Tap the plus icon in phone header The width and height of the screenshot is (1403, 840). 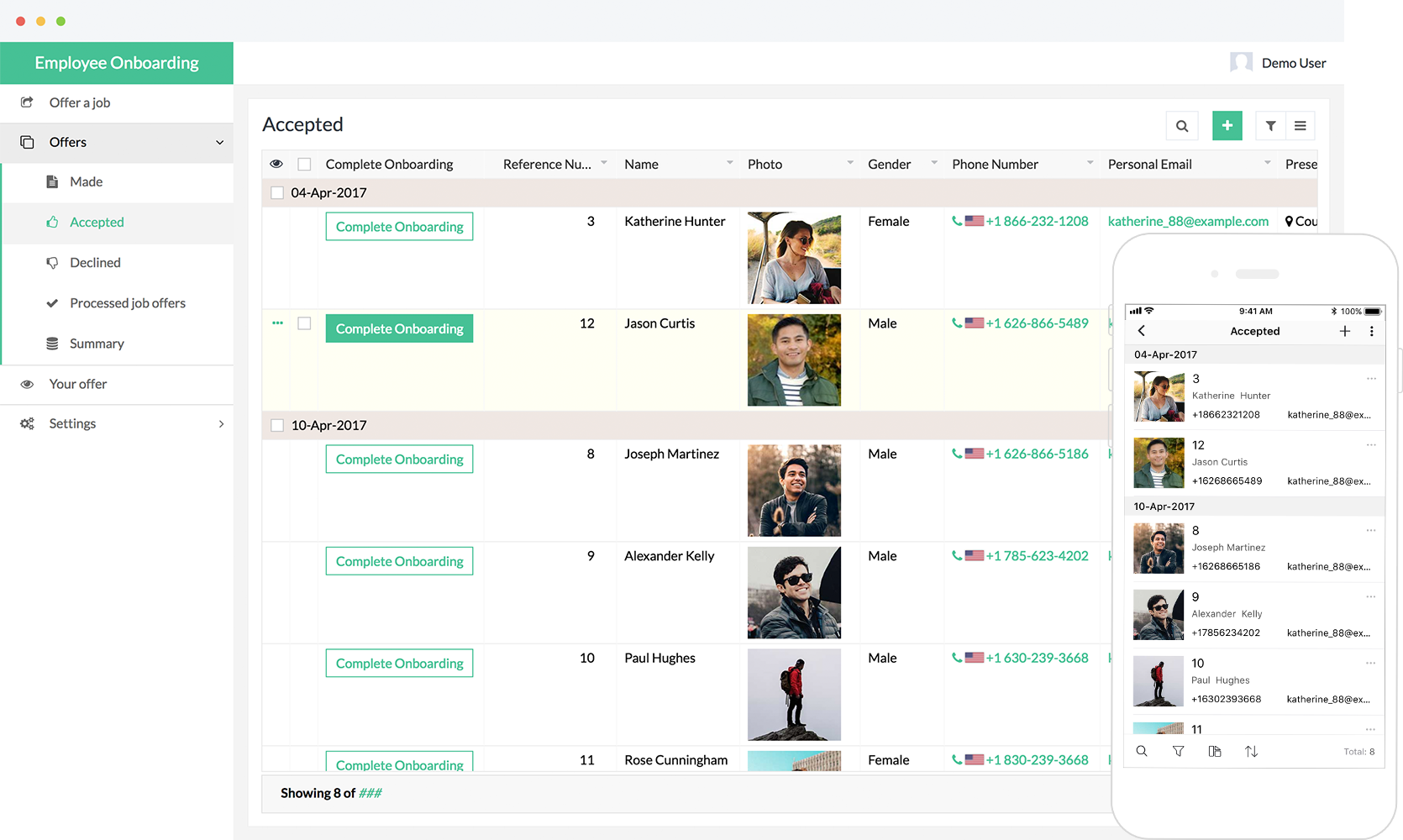coord(1345,331)
